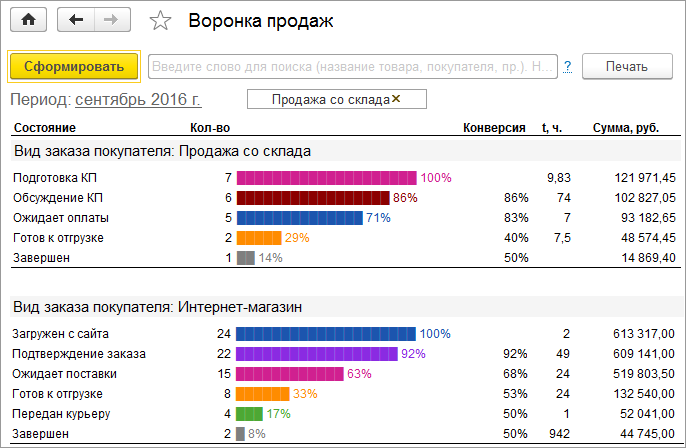This screenshot has width=686, height=448.
Task: Go forward with the right arrow
Action: [111, 20]
